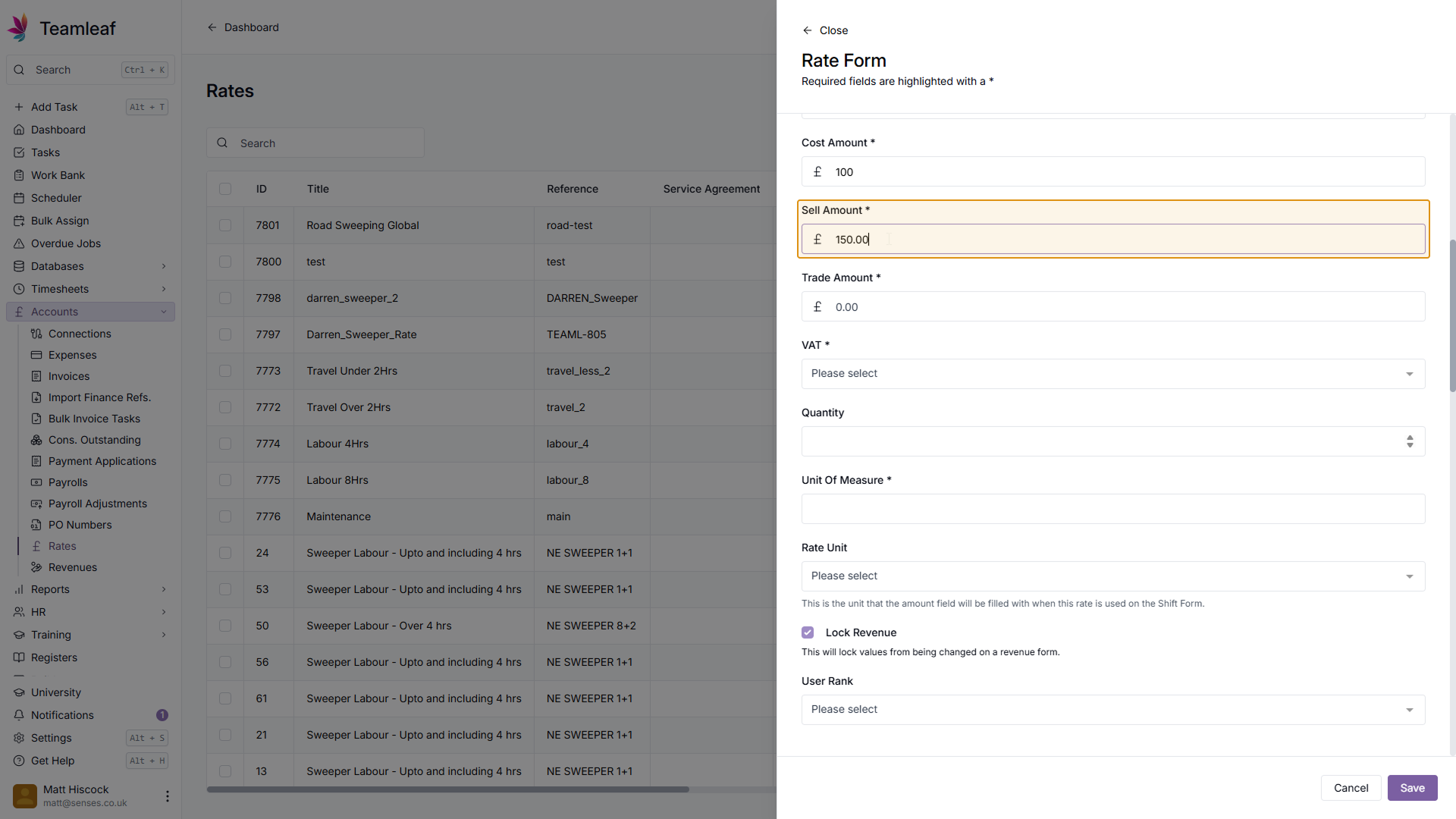
Task: Tick checkbox for Road Sweeping Global row
Action: [x=225, y=225]
